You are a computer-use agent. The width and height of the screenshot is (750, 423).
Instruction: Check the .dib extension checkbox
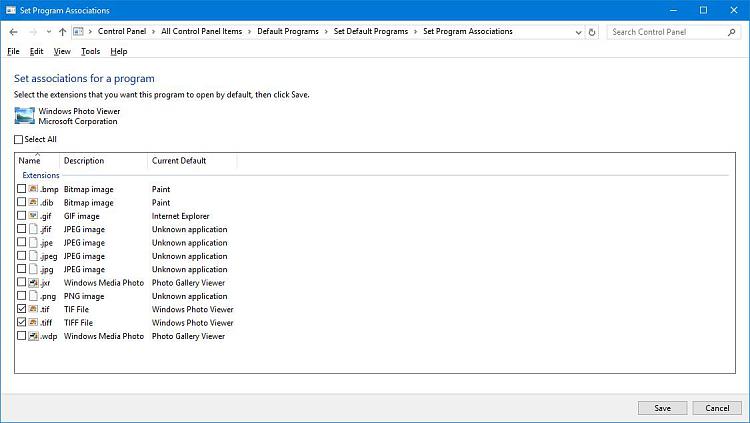[x=22, y=202]
